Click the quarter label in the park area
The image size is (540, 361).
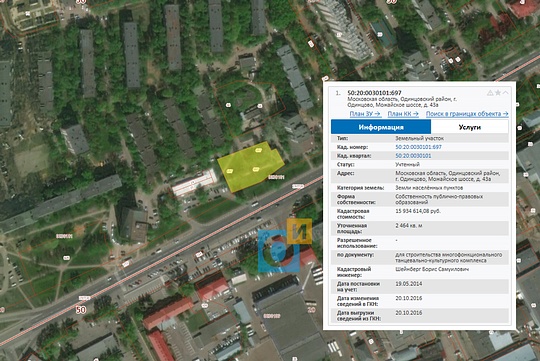pos(64,236)
